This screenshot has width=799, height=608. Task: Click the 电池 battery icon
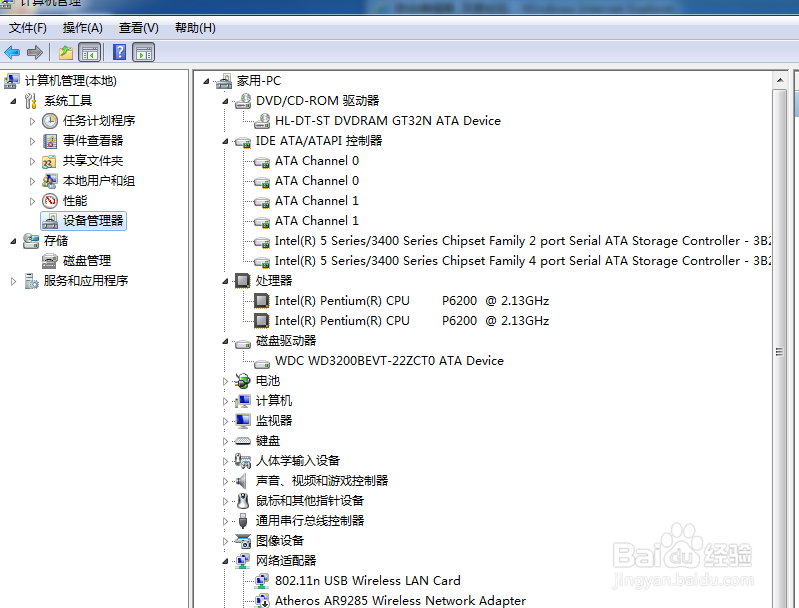tap(243, 381)
